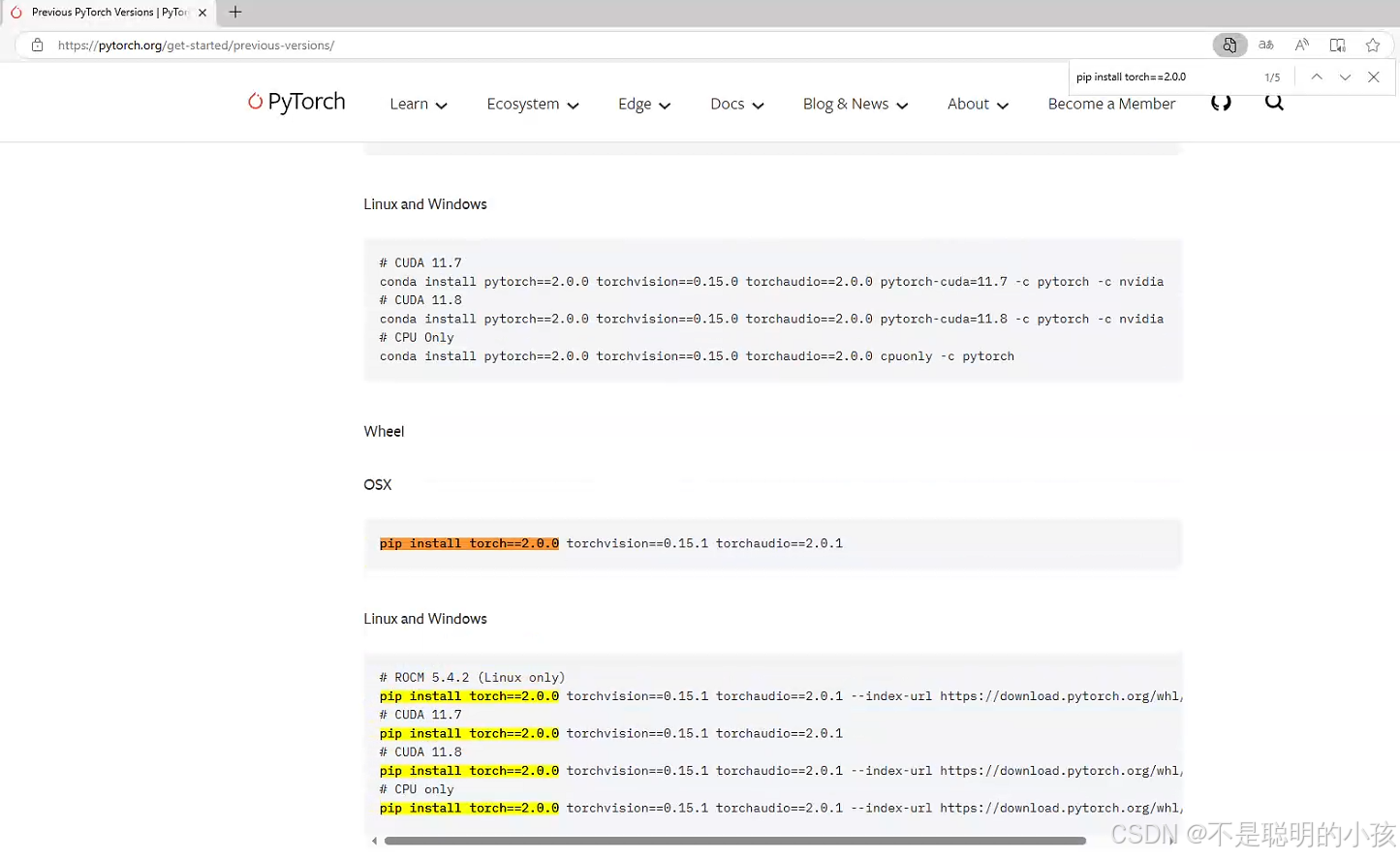
Task: Click the 'OSX' heading
Action: point(378,485)
